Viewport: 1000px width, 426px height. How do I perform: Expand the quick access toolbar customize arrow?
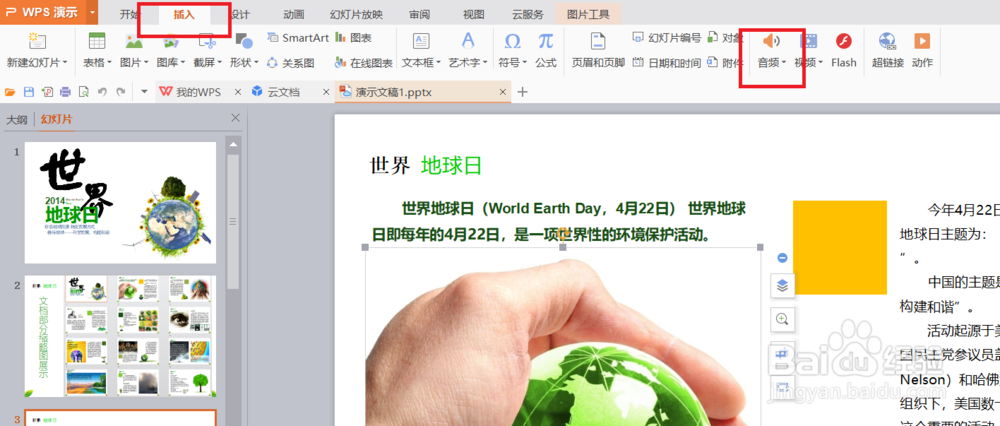point(144,92)
